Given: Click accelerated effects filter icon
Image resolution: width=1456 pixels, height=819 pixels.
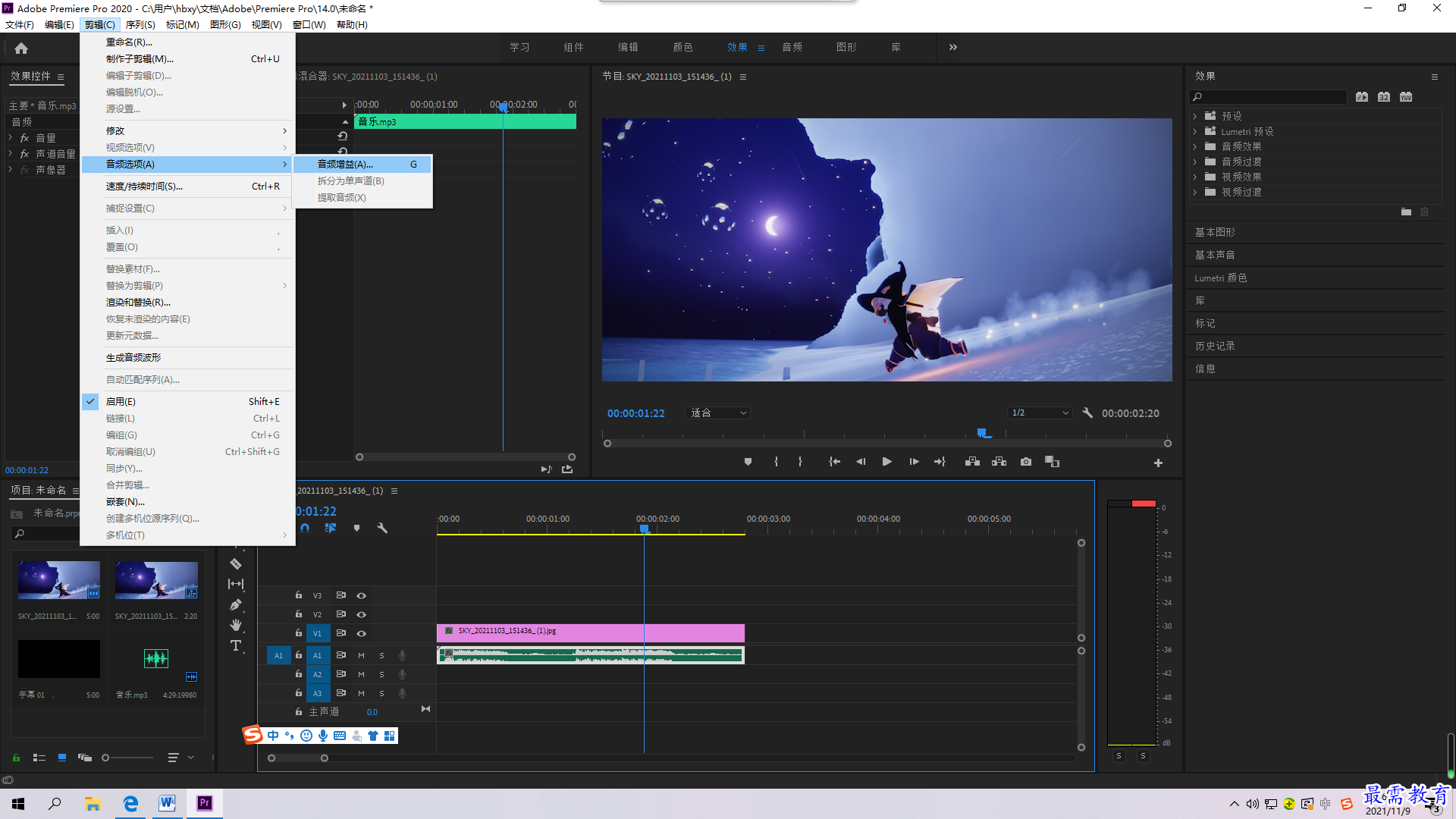Looking at the screenshot, I should pos(1362,97).
